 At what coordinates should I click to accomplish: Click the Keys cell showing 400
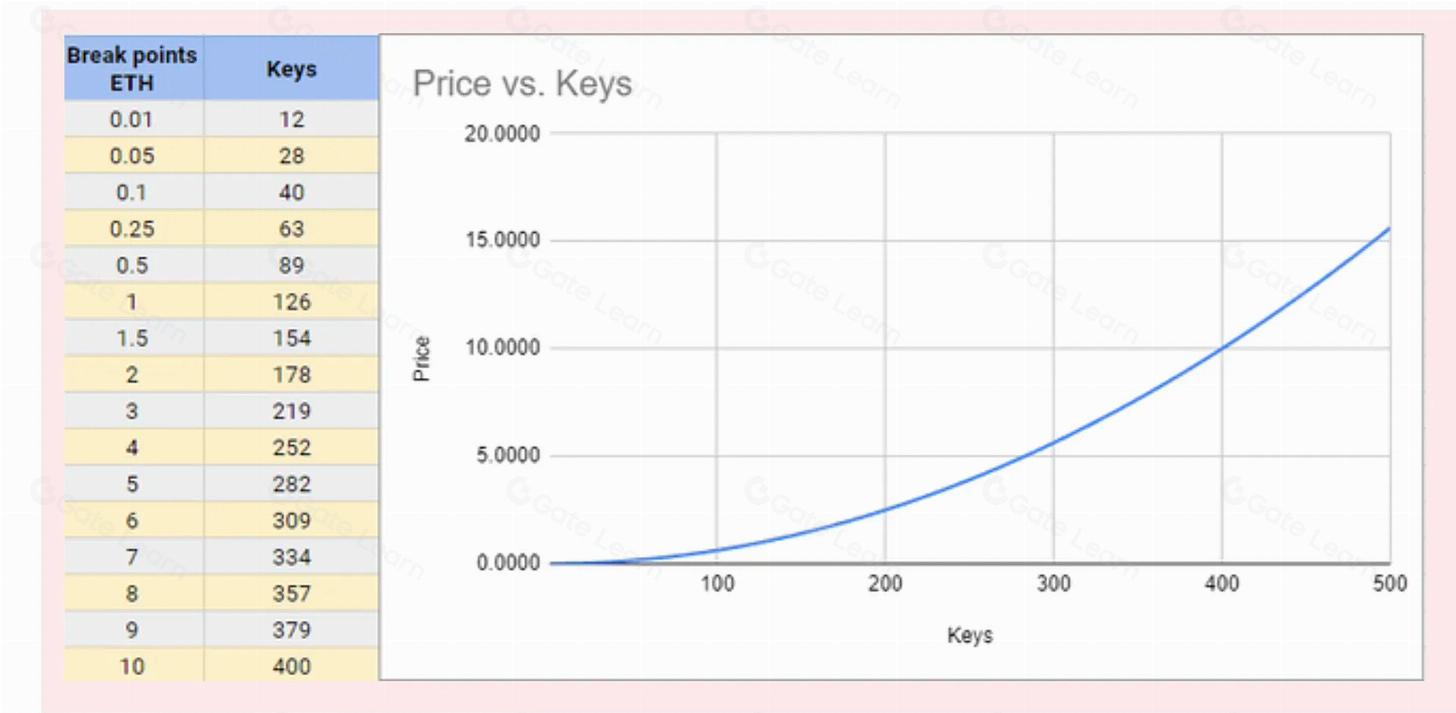point(291,666)
